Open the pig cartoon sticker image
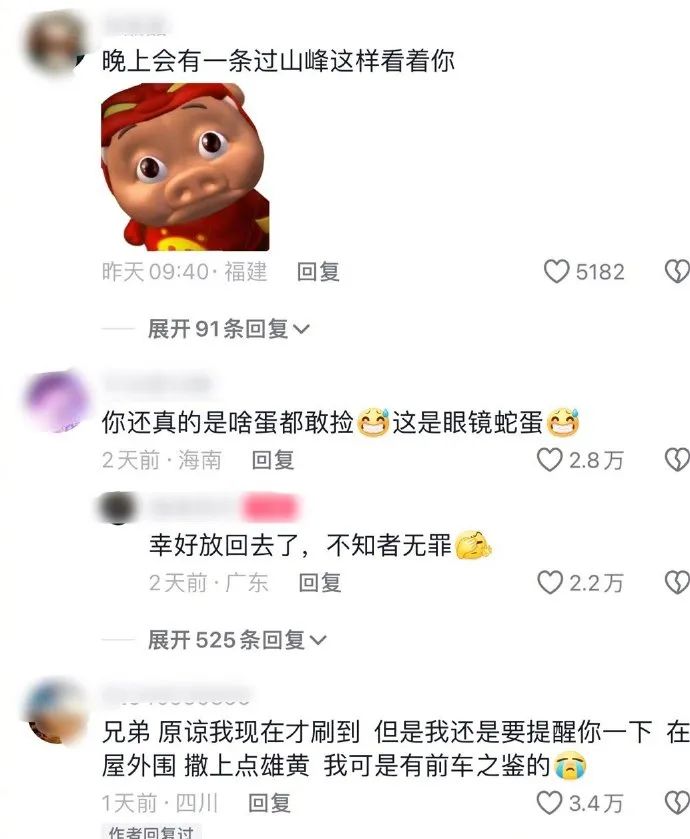 [185, 167]
